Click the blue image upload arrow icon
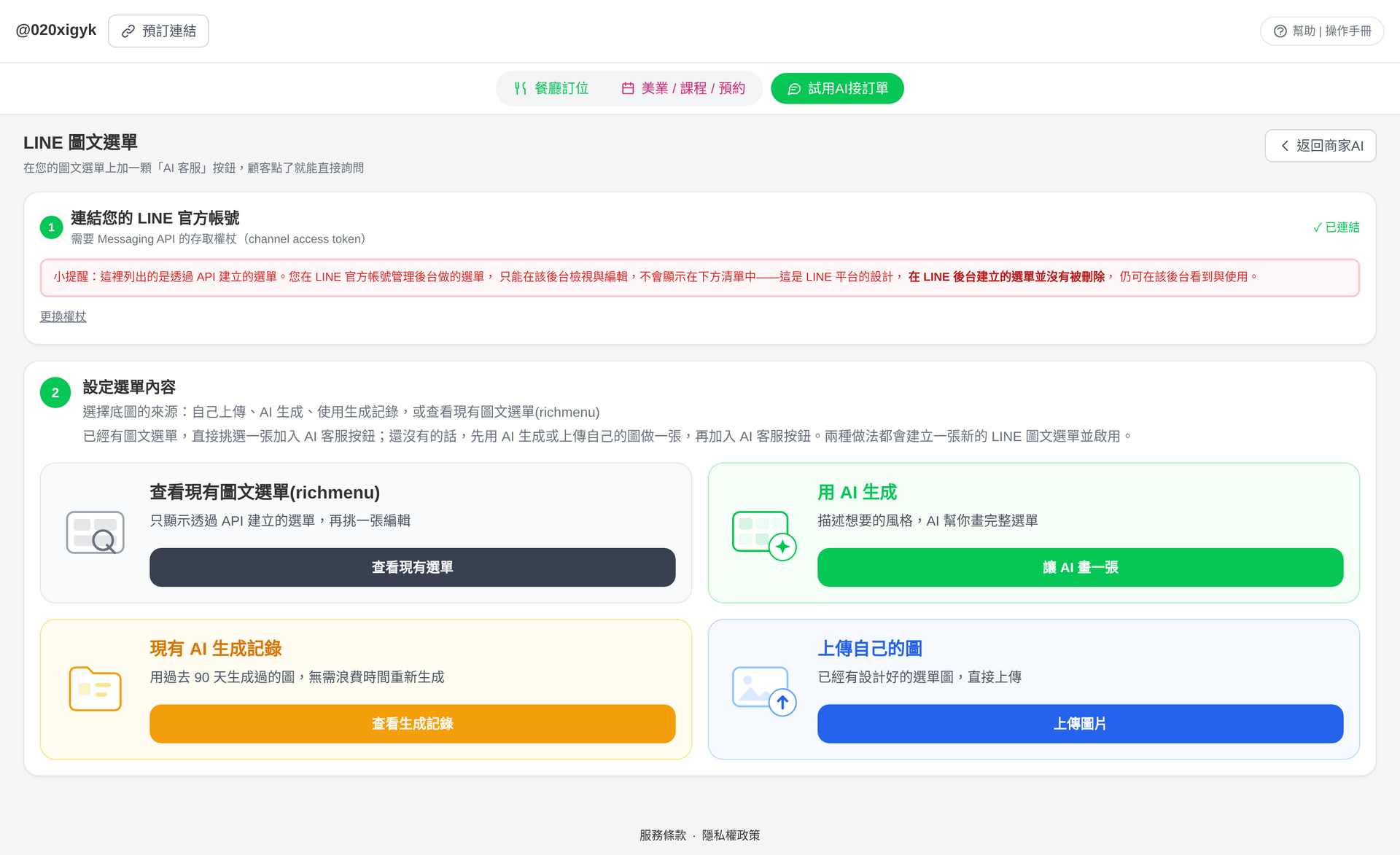This screenshot has width=1400, height=855. pos(763,691)
